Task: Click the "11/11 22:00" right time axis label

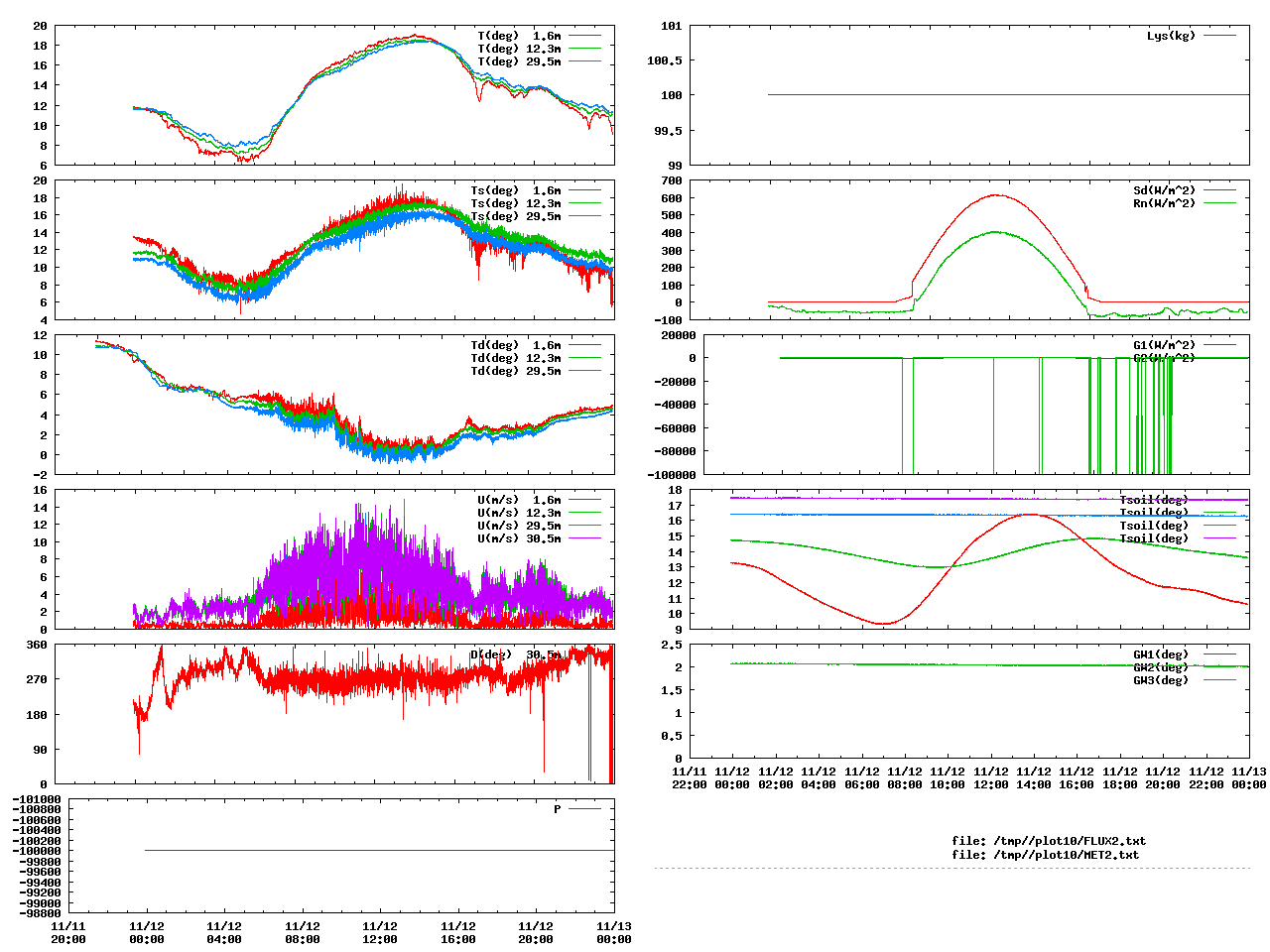Action: (x=690, y=777)
